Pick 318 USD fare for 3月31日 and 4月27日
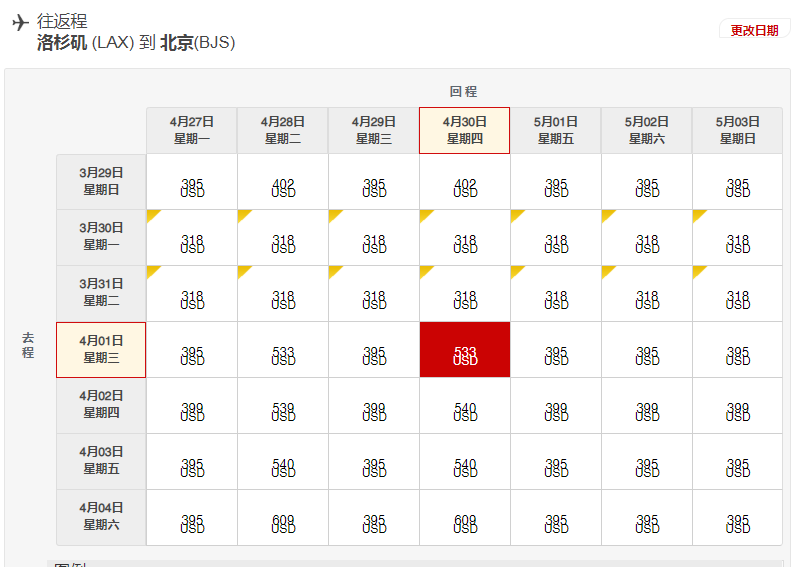Viewport: 792px width, 567px height. click(x=192, y=294)
